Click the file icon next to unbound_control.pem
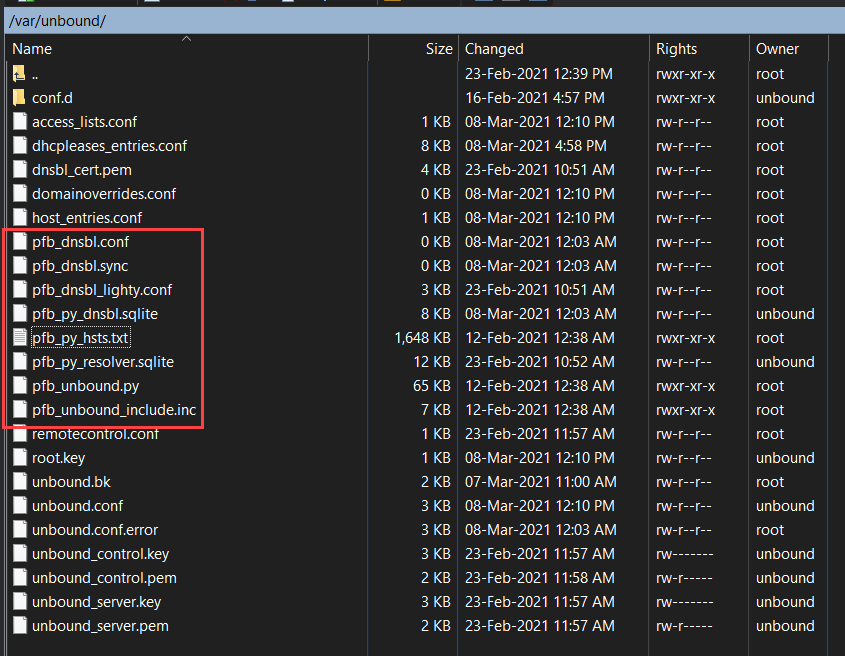This screenshot has height=656, width=845. point(20,577)
